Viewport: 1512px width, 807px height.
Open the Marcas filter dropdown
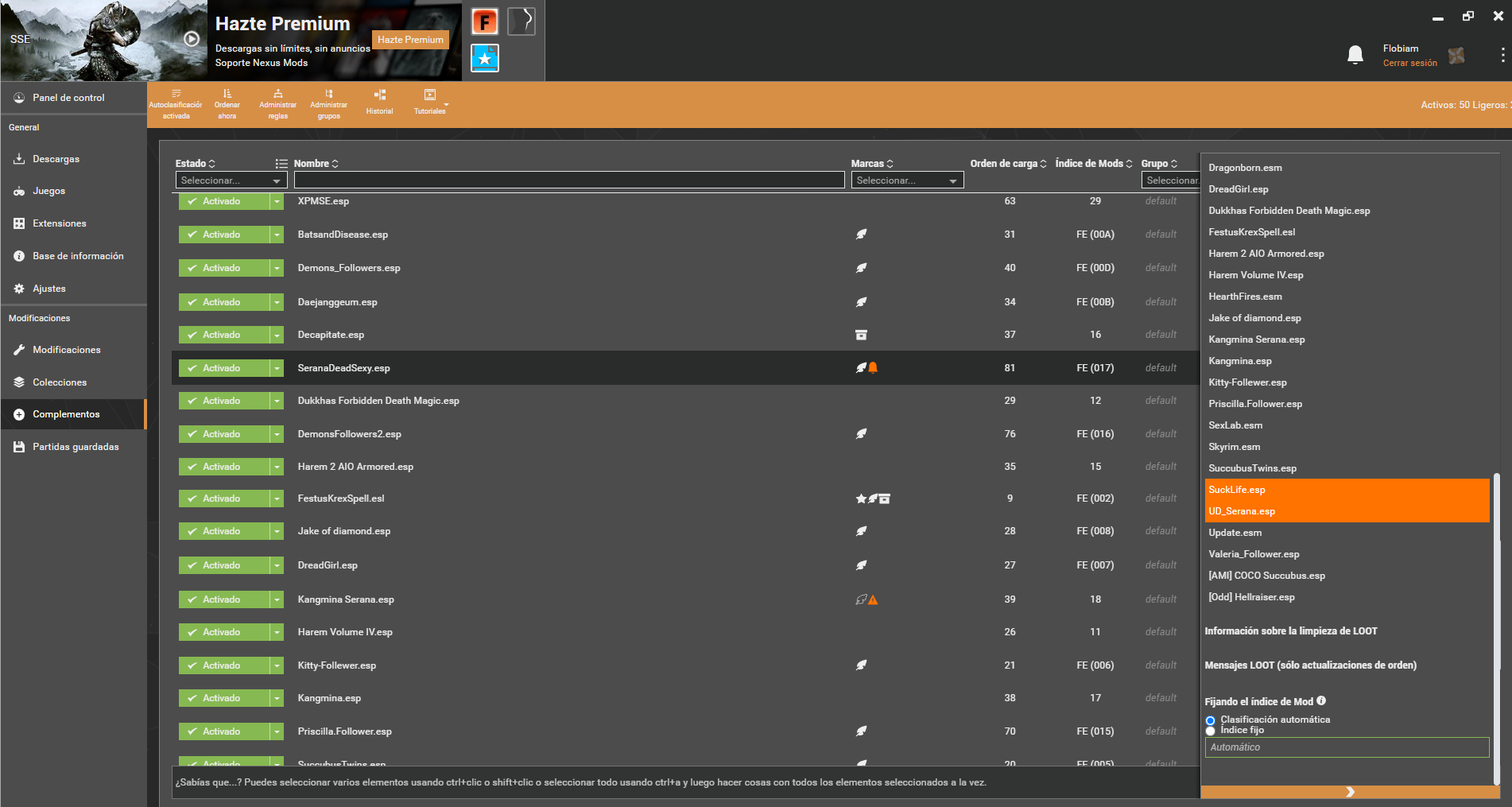click(x=907, y=180)
